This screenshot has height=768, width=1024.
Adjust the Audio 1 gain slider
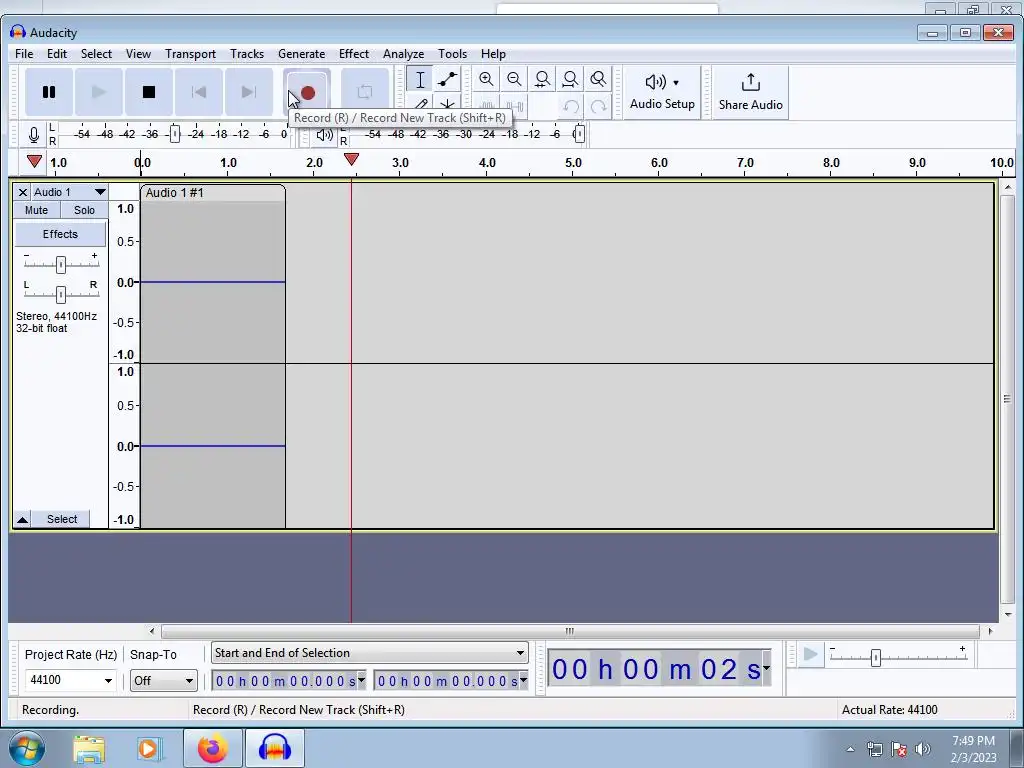(x=61, y=264)
